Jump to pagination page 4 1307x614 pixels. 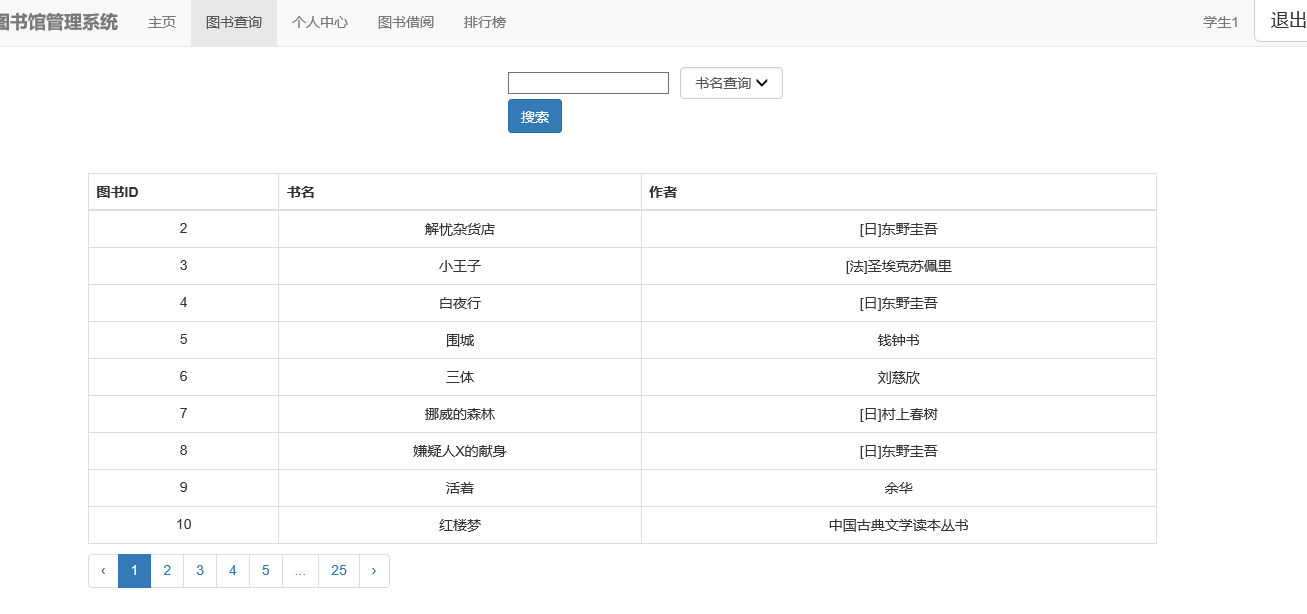233,571
